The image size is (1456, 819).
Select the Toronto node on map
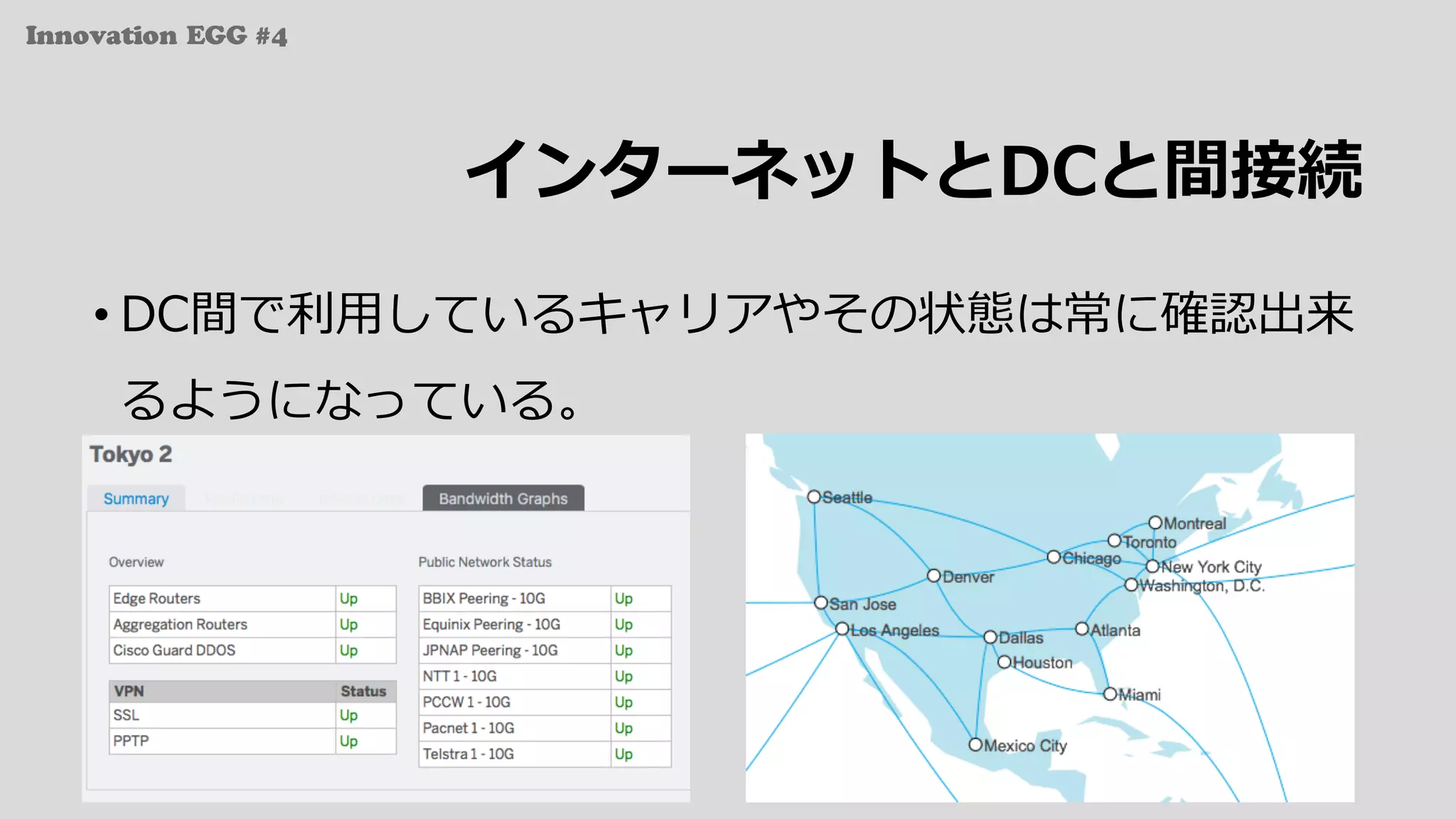tap(1114, 541)
